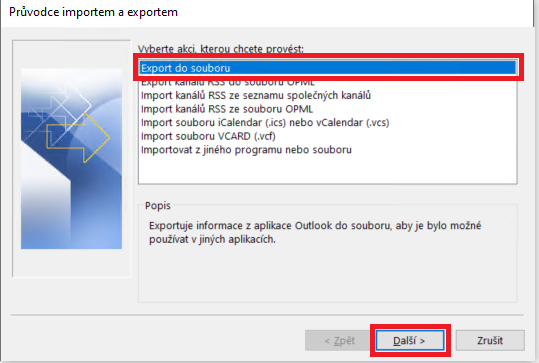Click blank area inside the Popis box
The height and width of the screenshot is (363, 539).
tap(328, 275)
